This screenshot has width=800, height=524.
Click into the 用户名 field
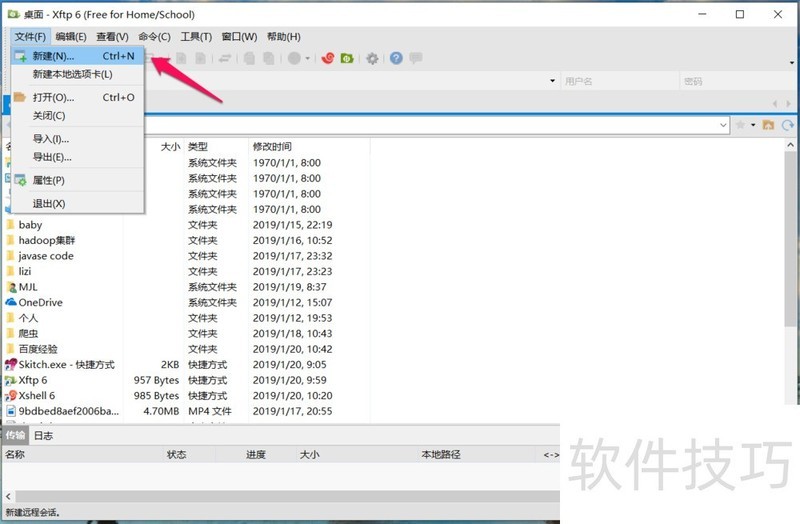[x=620, y=81]
